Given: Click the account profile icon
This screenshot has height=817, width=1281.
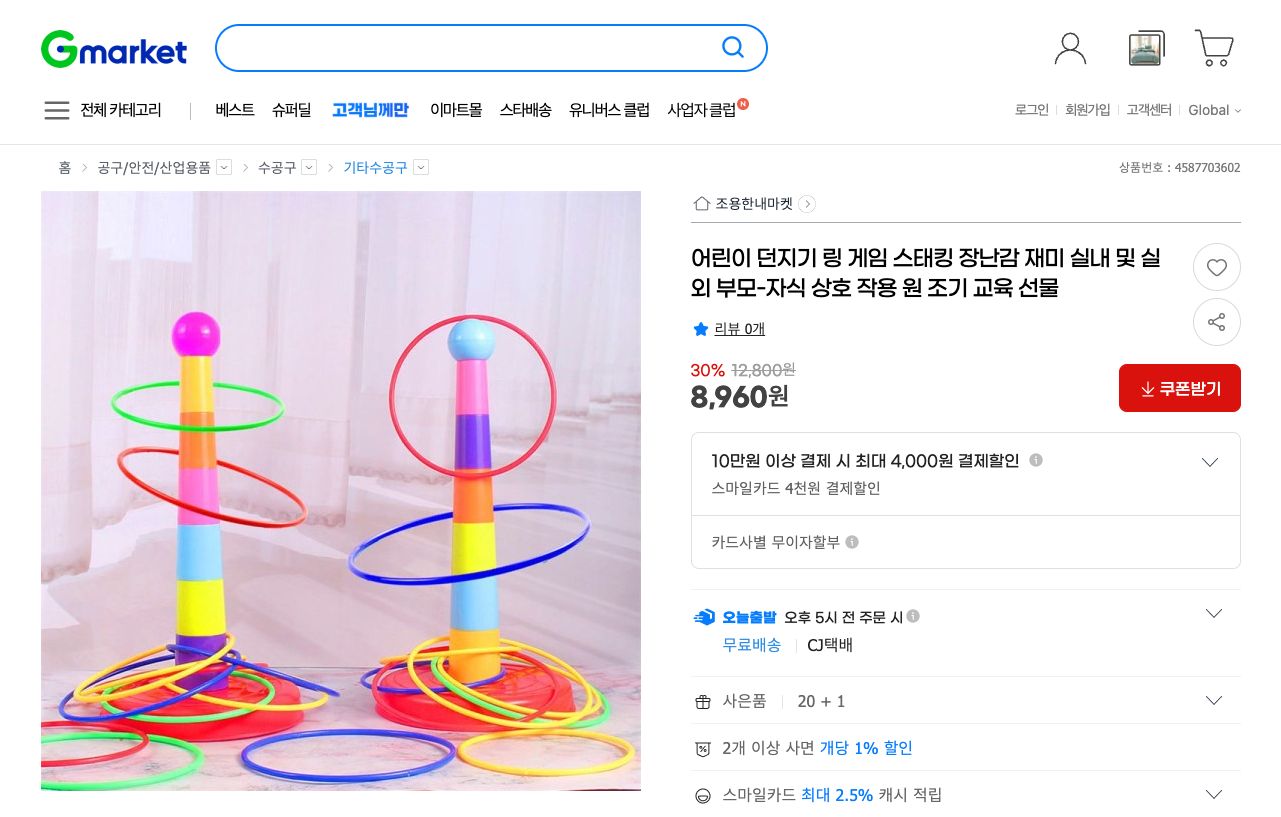Looking at the screenshot, I should click(x=1071, y=46).
